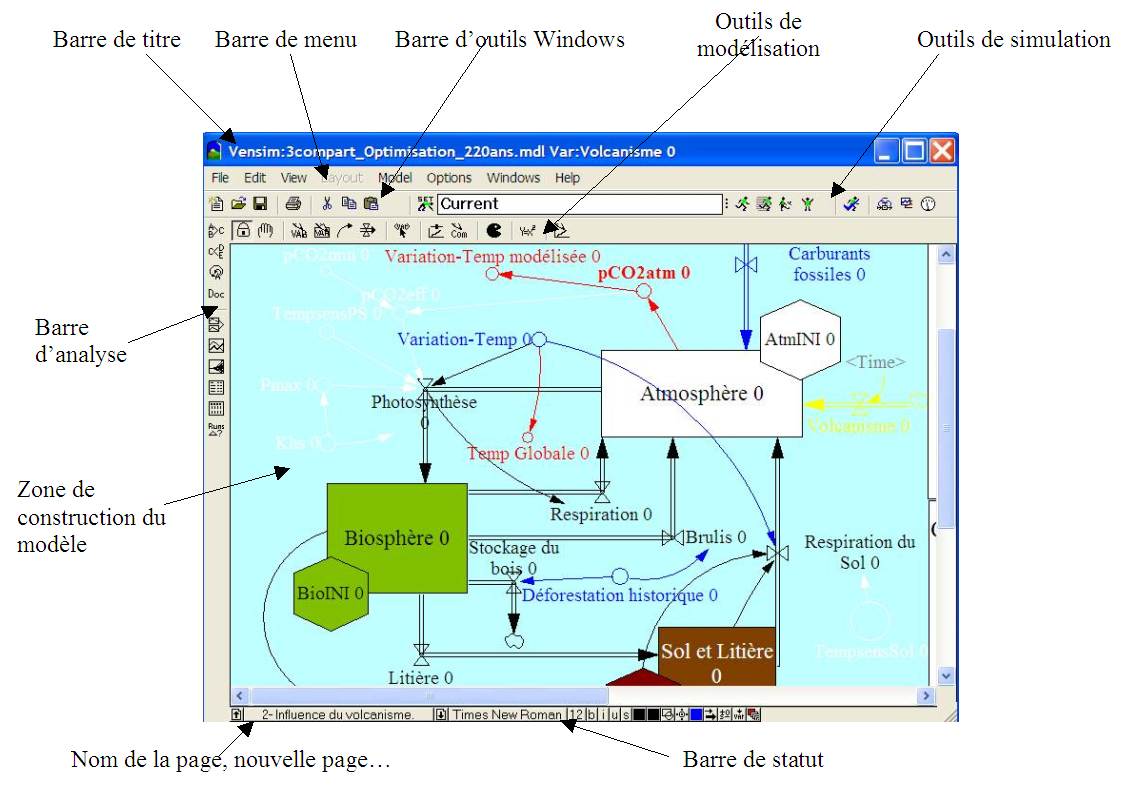Click the Pac-Man delete tool
Viewport: 1130px width, 788px height.
[494, 230]
